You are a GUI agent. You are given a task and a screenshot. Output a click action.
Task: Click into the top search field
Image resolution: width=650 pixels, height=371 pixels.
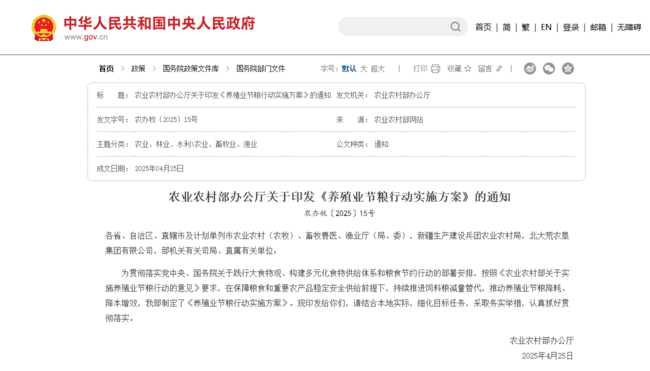[394, 27]
